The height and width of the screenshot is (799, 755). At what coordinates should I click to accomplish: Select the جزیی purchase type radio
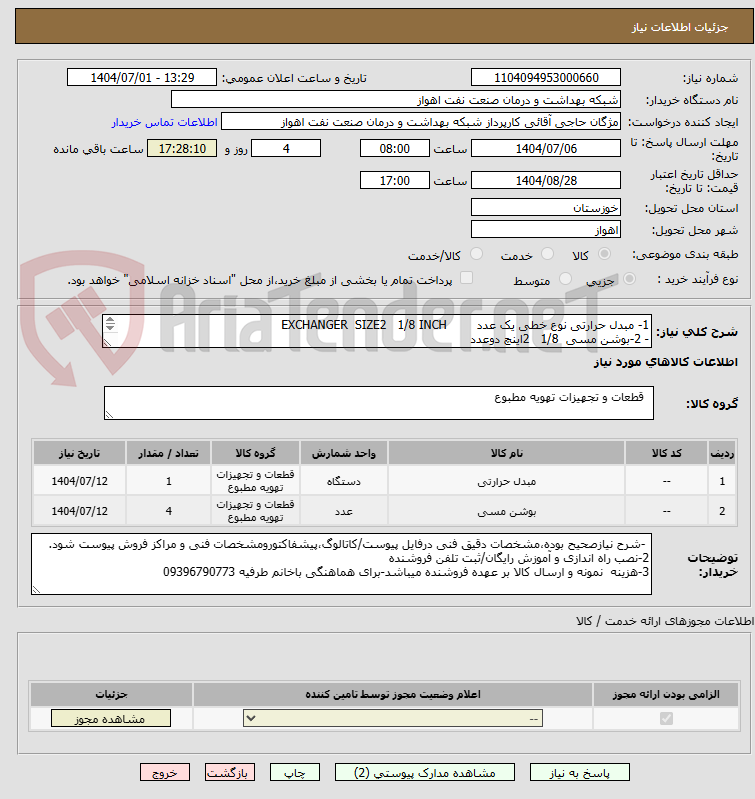(630, 279)
